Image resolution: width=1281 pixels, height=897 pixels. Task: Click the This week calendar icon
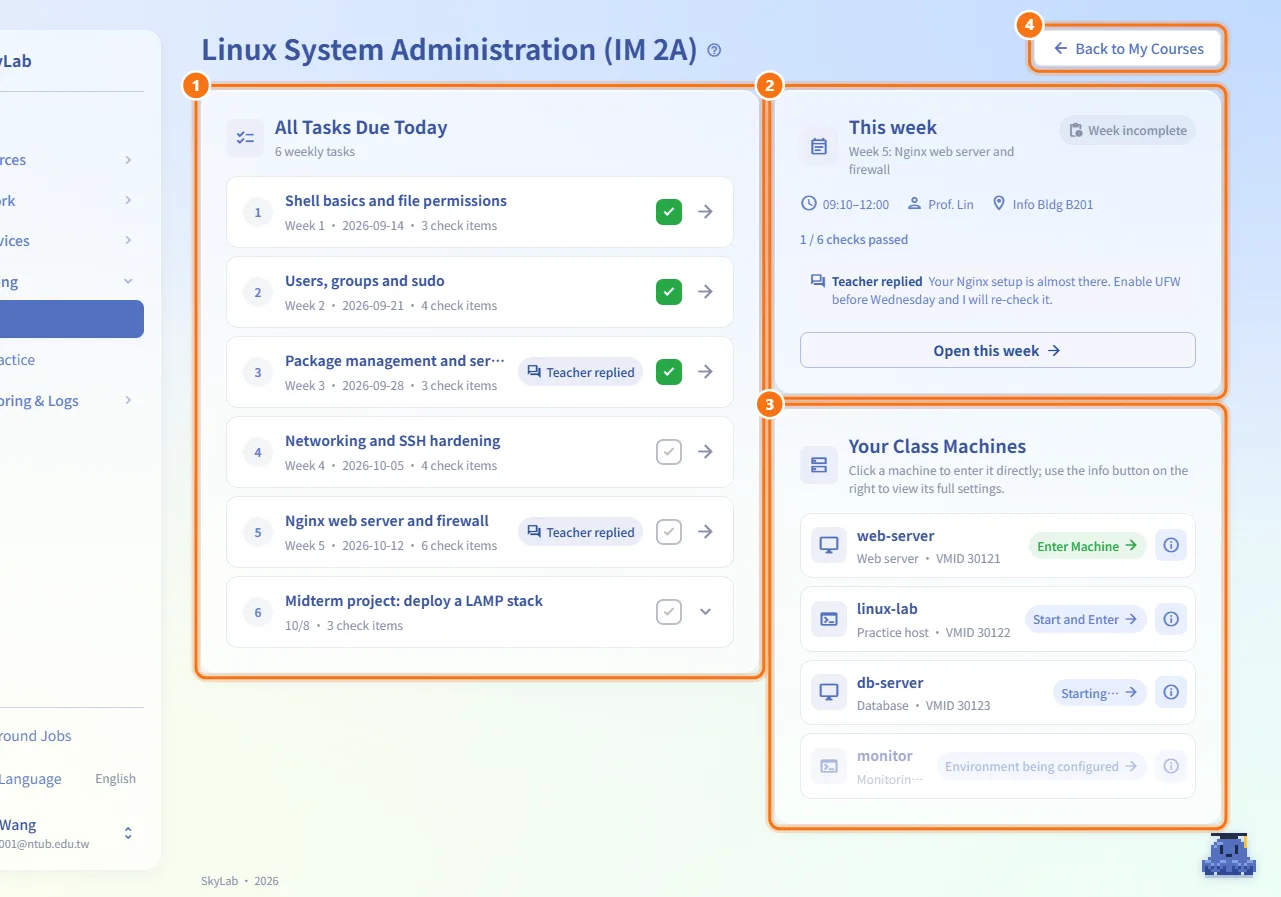819,147
